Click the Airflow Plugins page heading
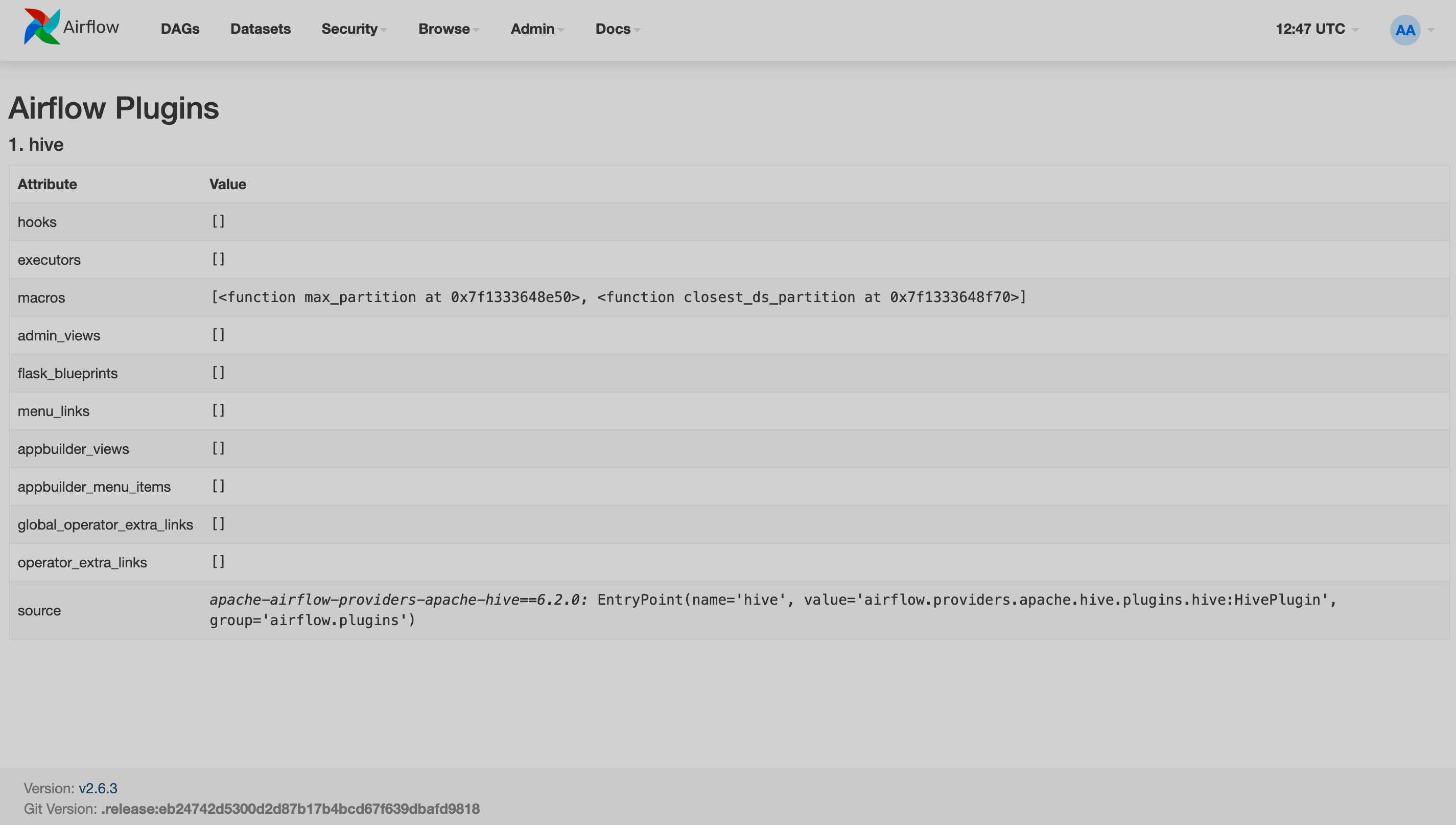The image size is (1456, 825). [113, 108]
